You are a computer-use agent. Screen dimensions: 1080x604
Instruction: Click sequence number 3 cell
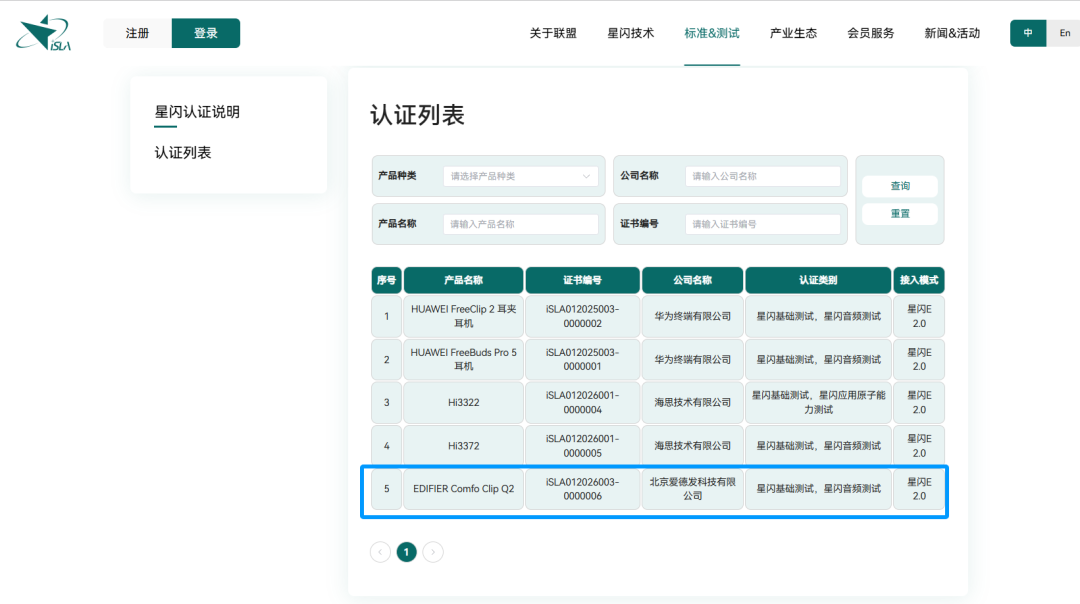pyautogui.click(x=386, y=402)
